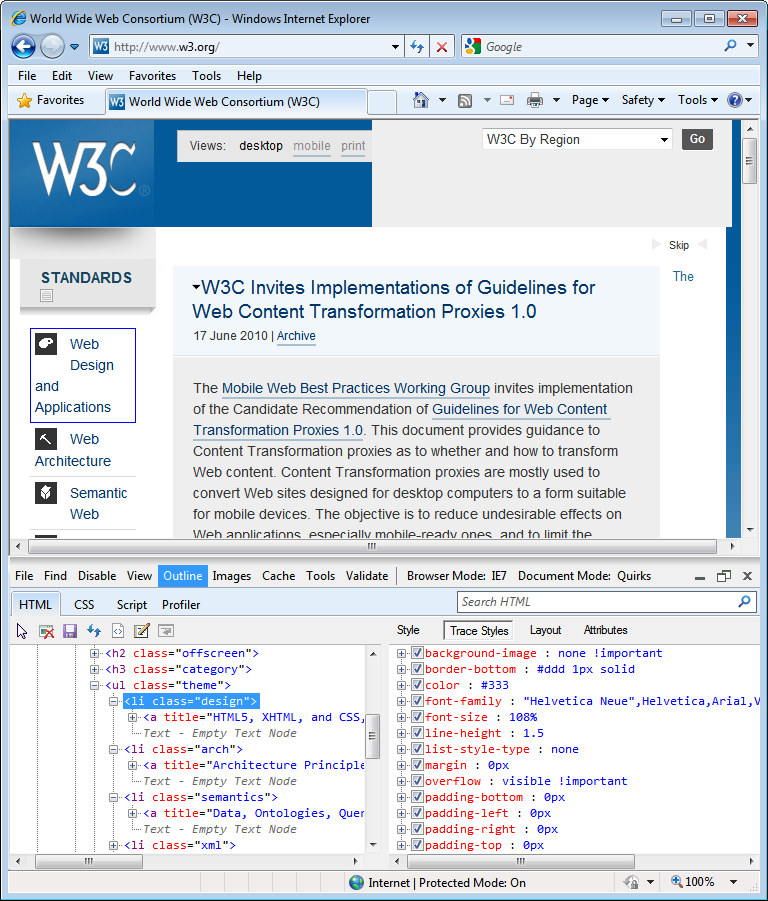768x901 pixels.
Task: Switch to the CSS tab
Action: pos(84,604)
